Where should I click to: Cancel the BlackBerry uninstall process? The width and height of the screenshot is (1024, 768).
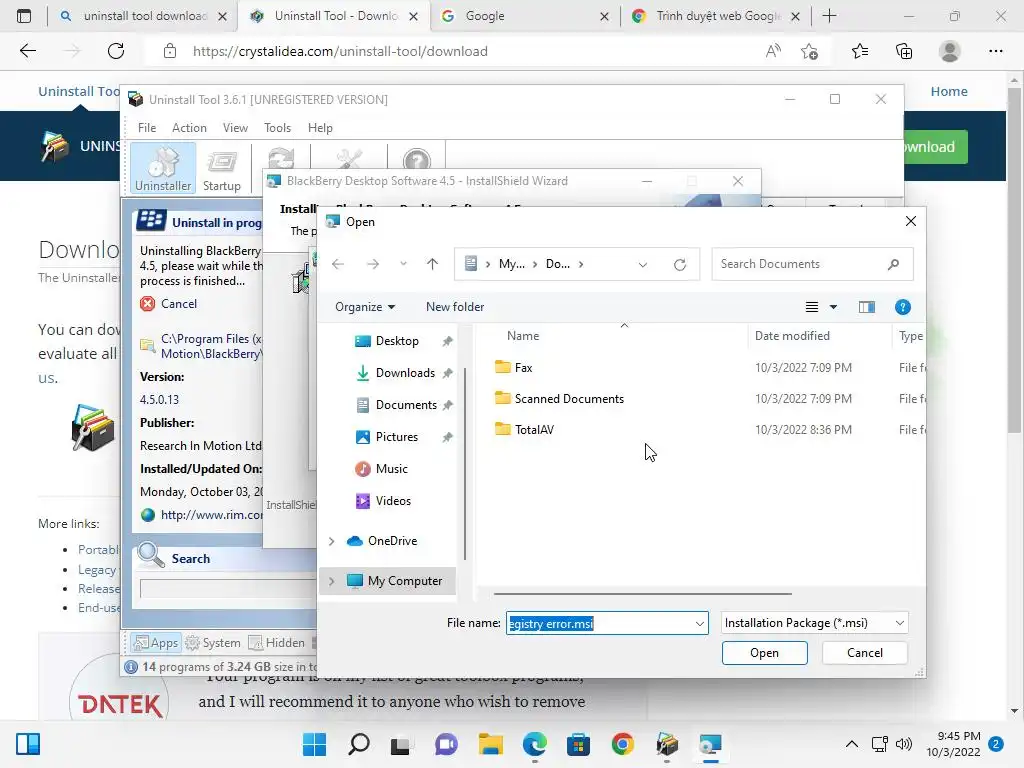coord(168,304)
